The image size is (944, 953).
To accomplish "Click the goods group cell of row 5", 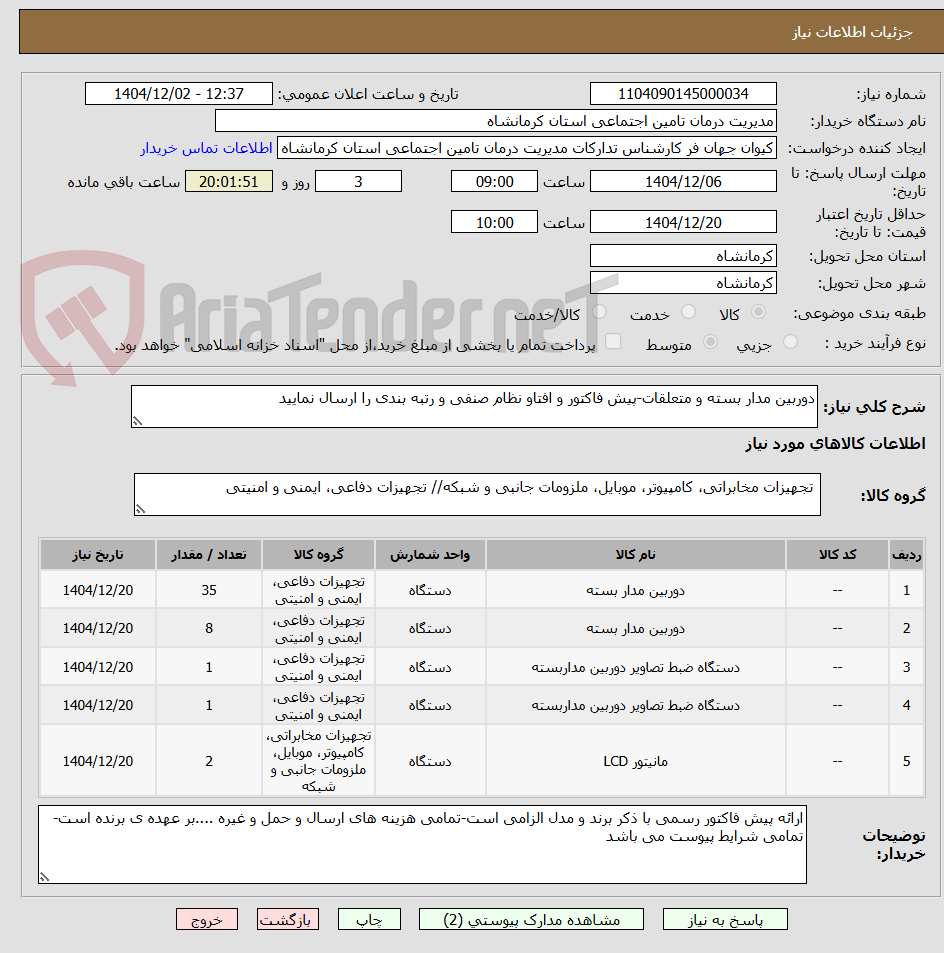I will click(319, 761).
